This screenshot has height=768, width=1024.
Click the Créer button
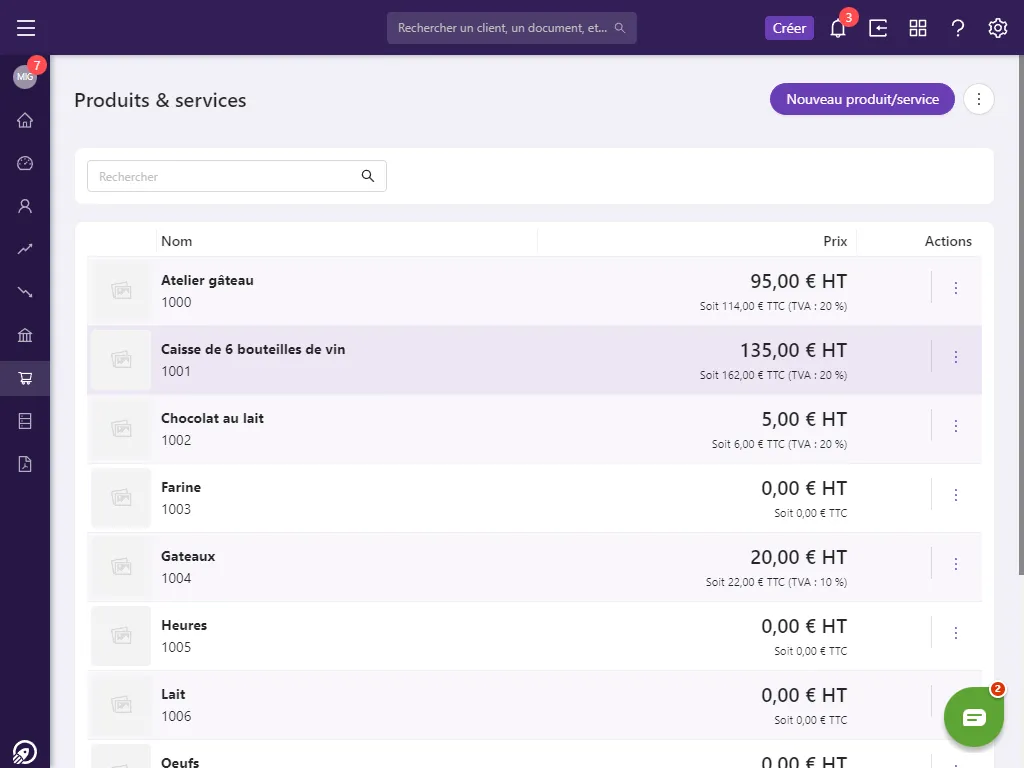pyautogui.click(x=789, y=28)
